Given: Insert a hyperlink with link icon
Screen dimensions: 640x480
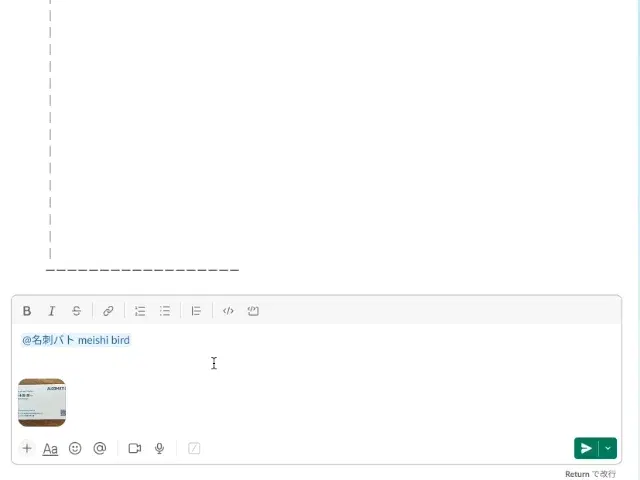Looking at the screenshot, I should pyautogui.click(x=108, y=311).
